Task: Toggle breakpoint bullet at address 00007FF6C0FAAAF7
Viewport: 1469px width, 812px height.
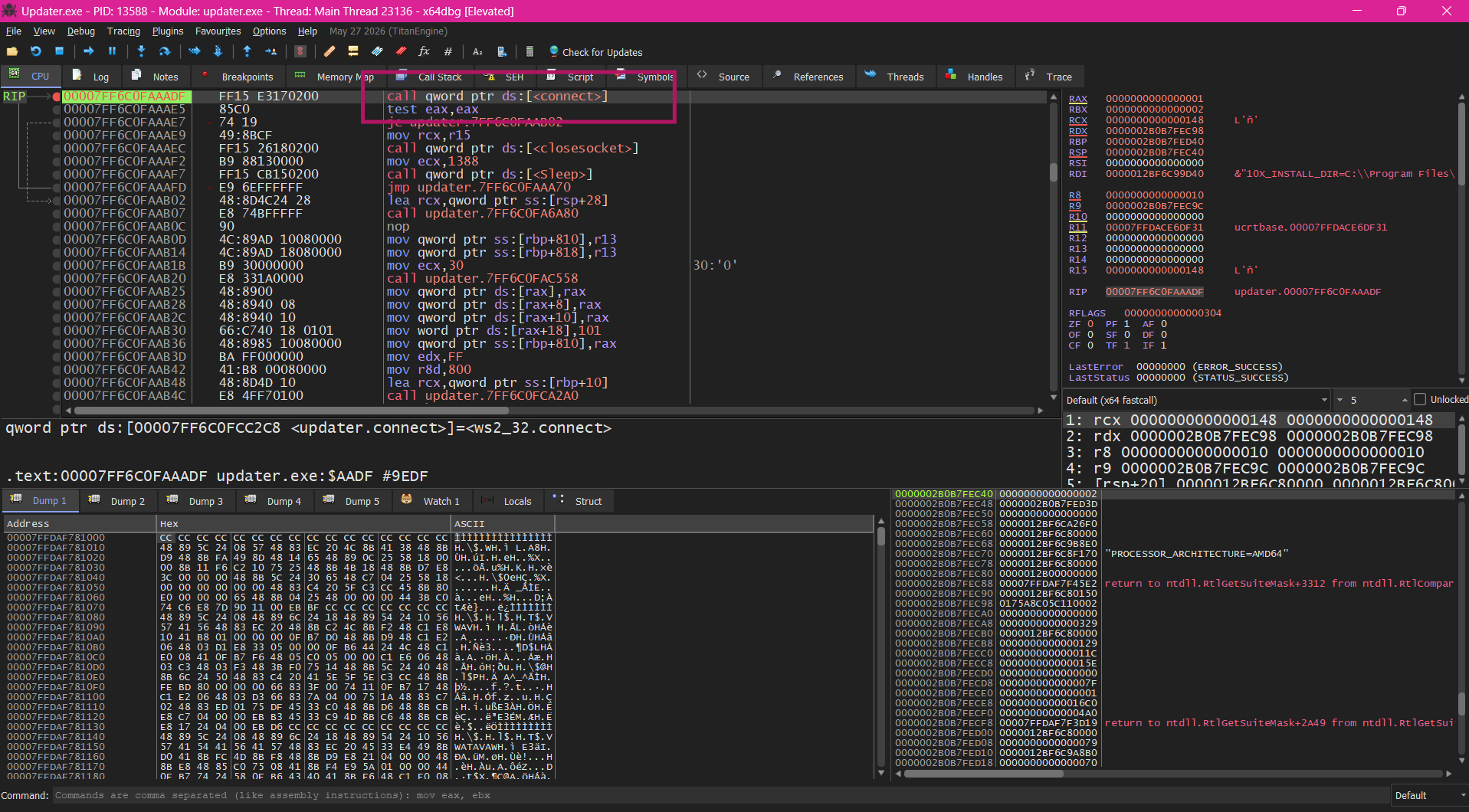Action: tap(57, 174)
